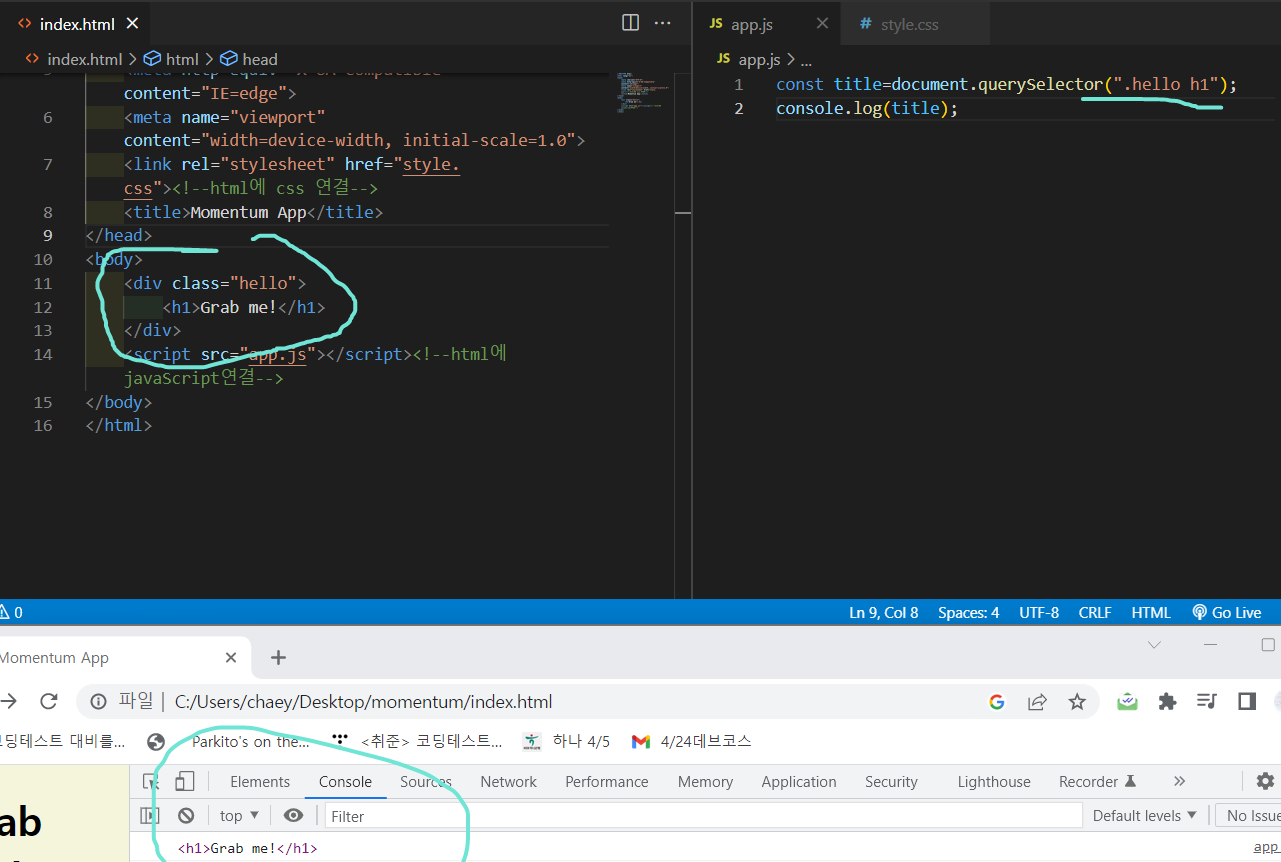Bookmark this page with star icon

click(1077, 702)
